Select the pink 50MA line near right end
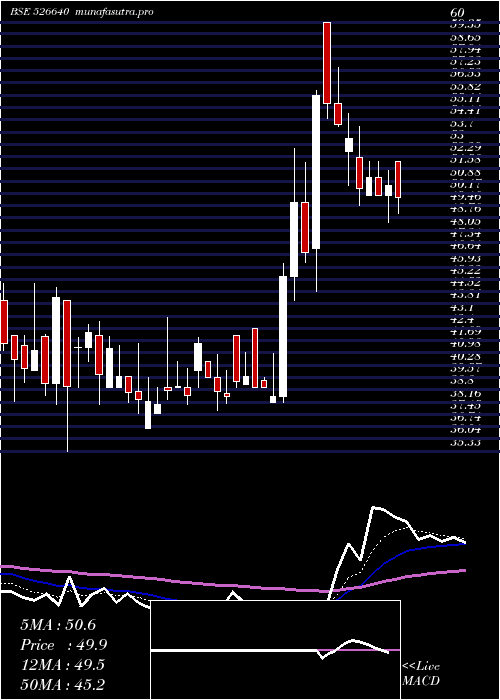500x700 pixels. pos(455,571)
